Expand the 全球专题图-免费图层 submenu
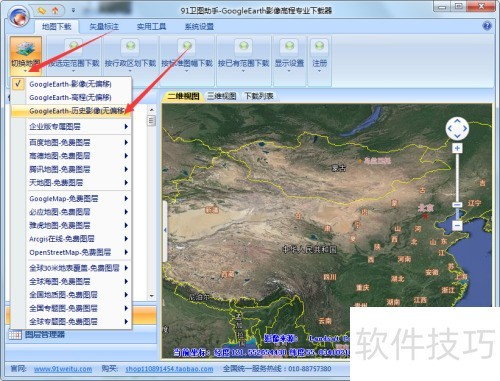Screen dimensions: 500x381 click(71, 321)
